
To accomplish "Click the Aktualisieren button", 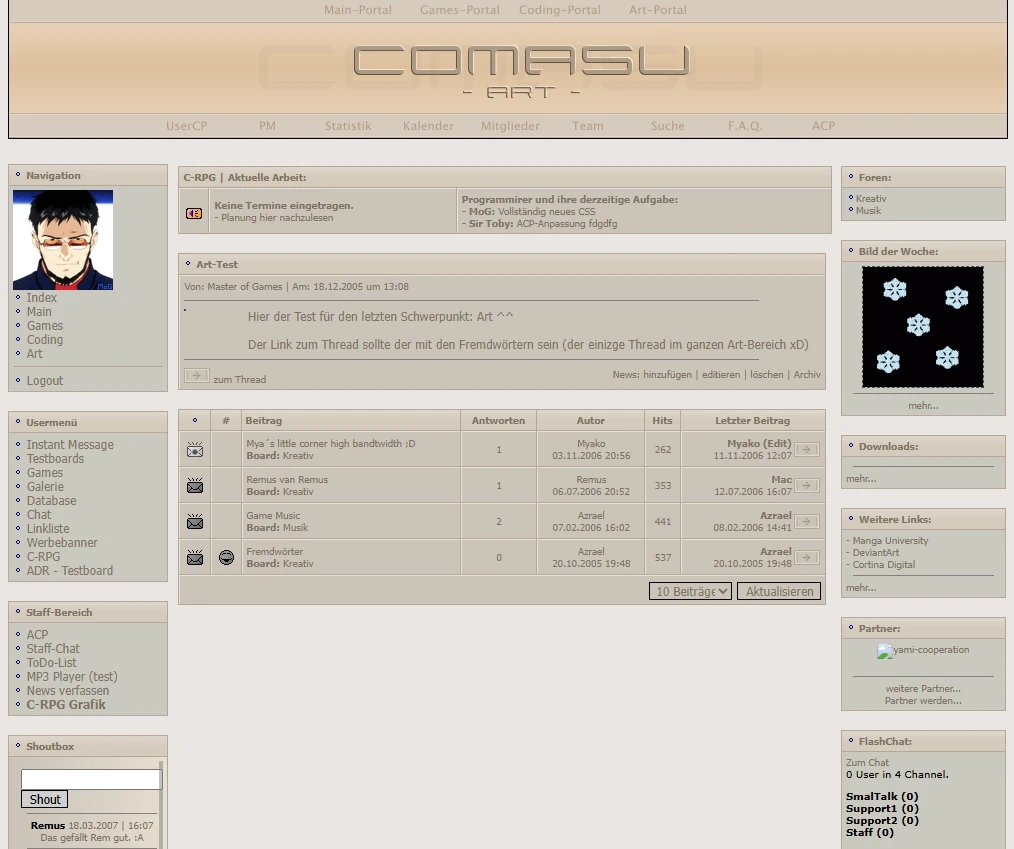I will [x=779, y=591].
